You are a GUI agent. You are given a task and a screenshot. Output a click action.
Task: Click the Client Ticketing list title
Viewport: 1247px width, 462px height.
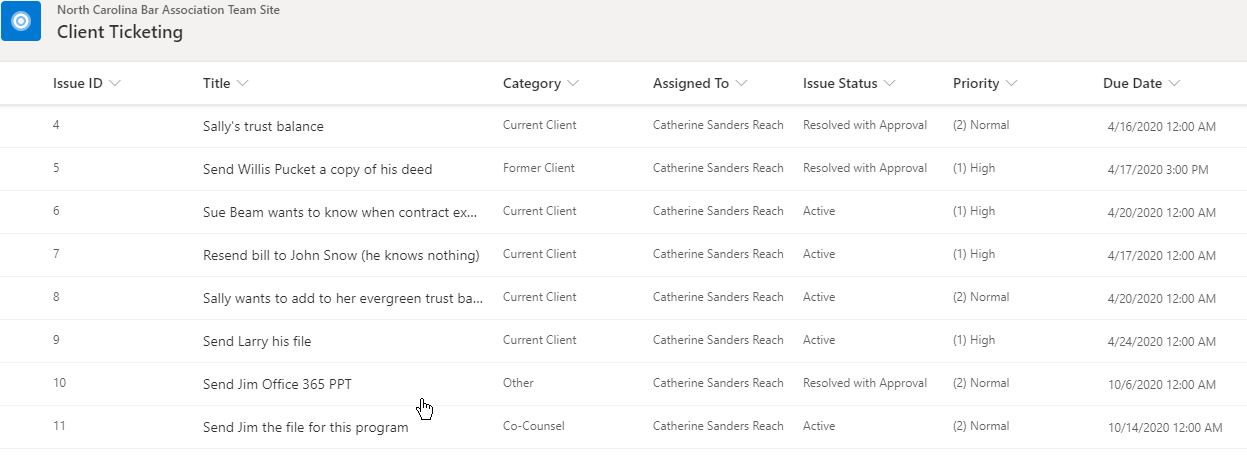120,32
